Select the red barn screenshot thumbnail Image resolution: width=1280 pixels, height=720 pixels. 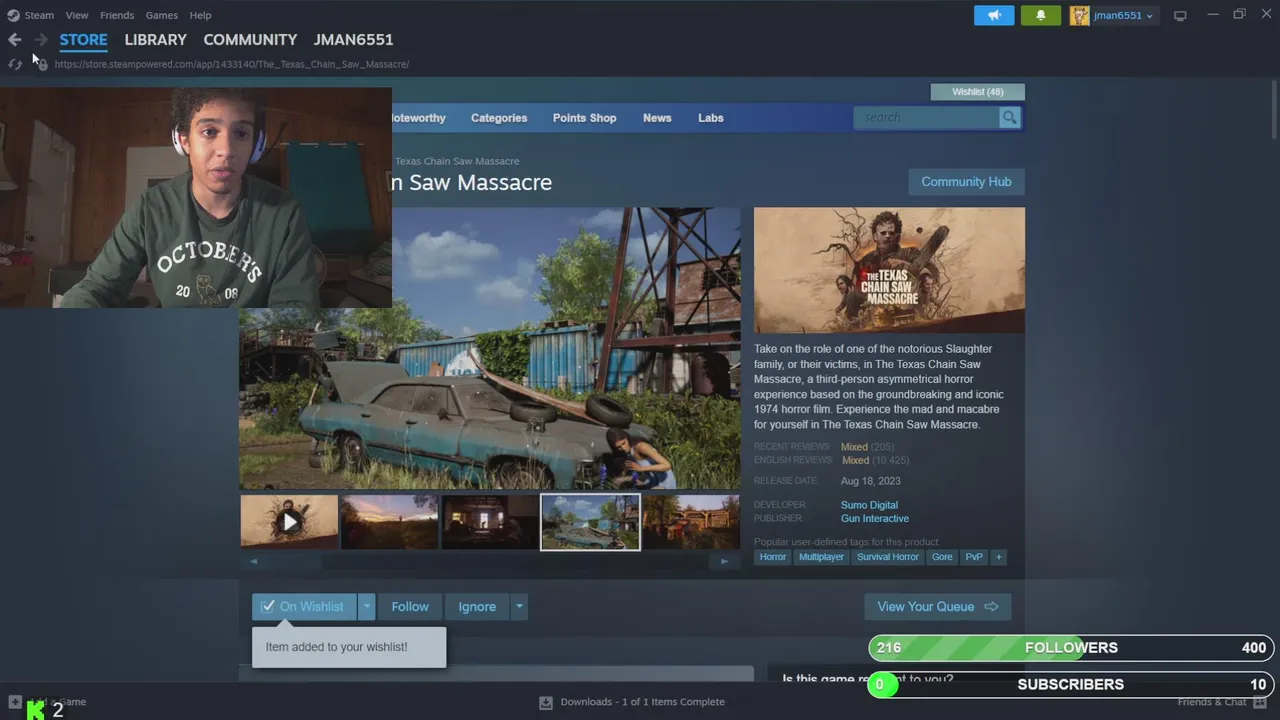691,522
